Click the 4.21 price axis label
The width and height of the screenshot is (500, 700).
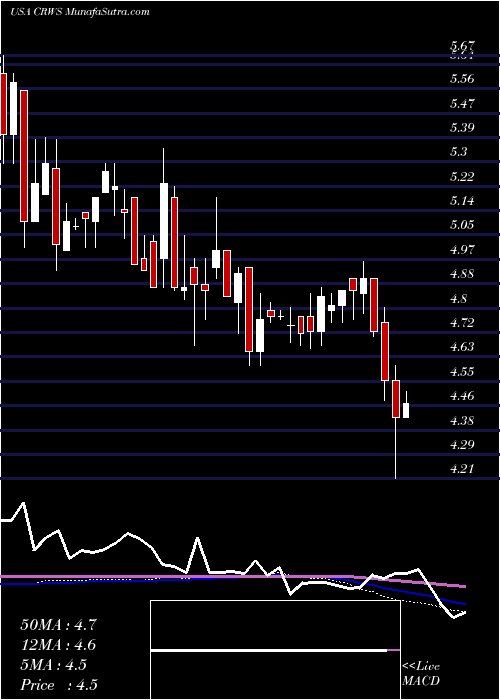tap(463, 468)
